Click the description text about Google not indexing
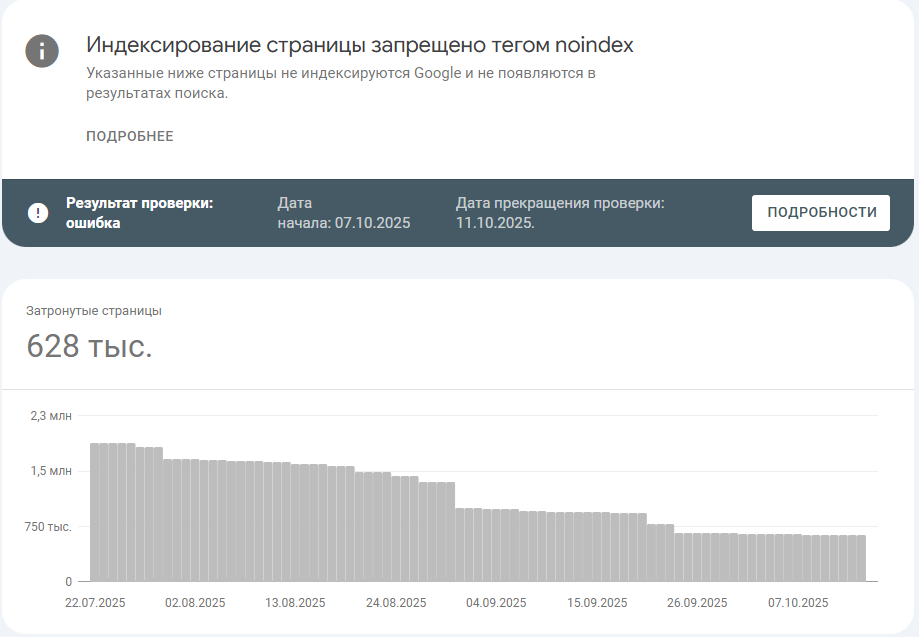 tap(341, 83)
